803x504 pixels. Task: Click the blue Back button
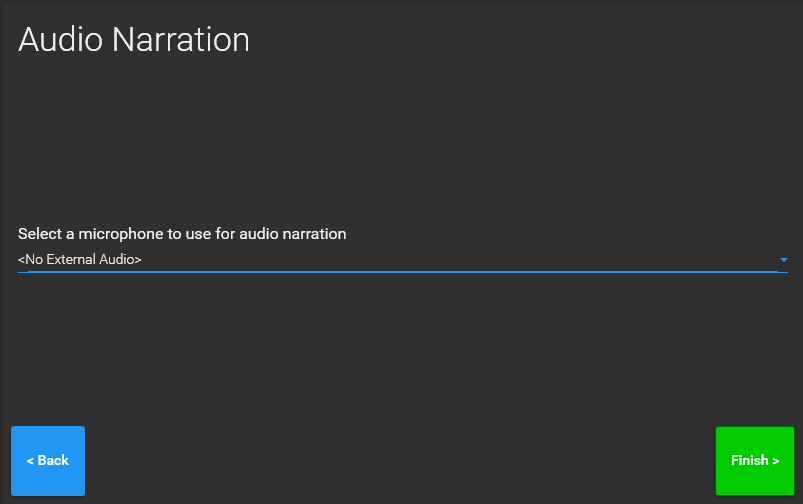pyautogui.click(x=48, y=461)
